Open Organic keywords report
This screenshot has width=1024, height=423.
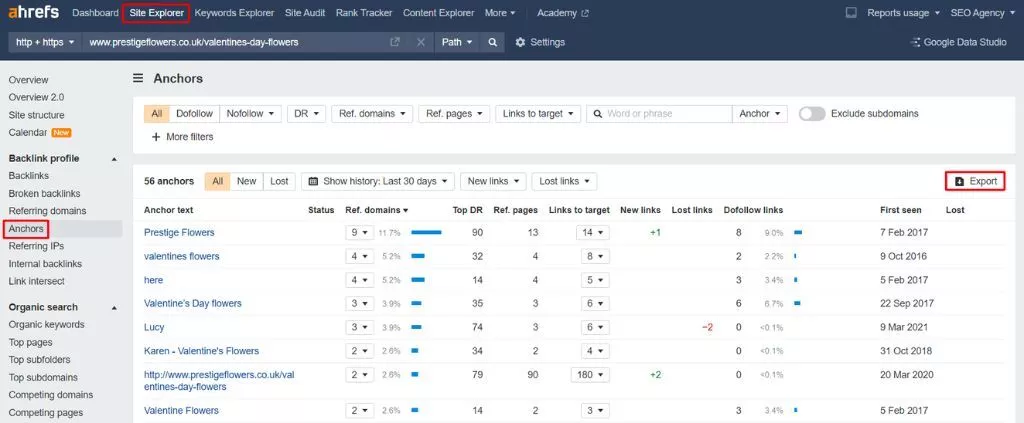46,324
